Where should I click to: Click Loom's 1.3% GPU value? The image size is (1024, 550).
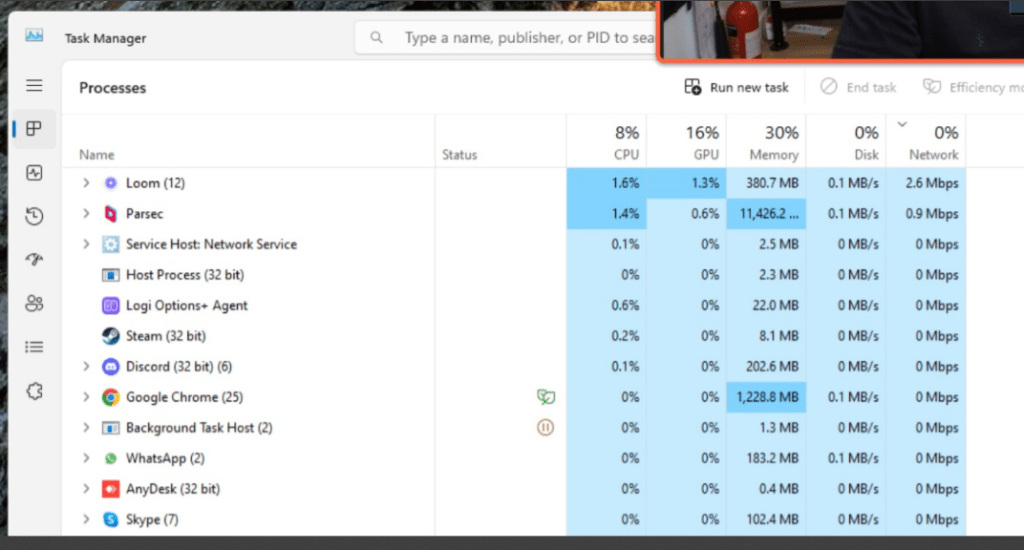coord(705,183)
